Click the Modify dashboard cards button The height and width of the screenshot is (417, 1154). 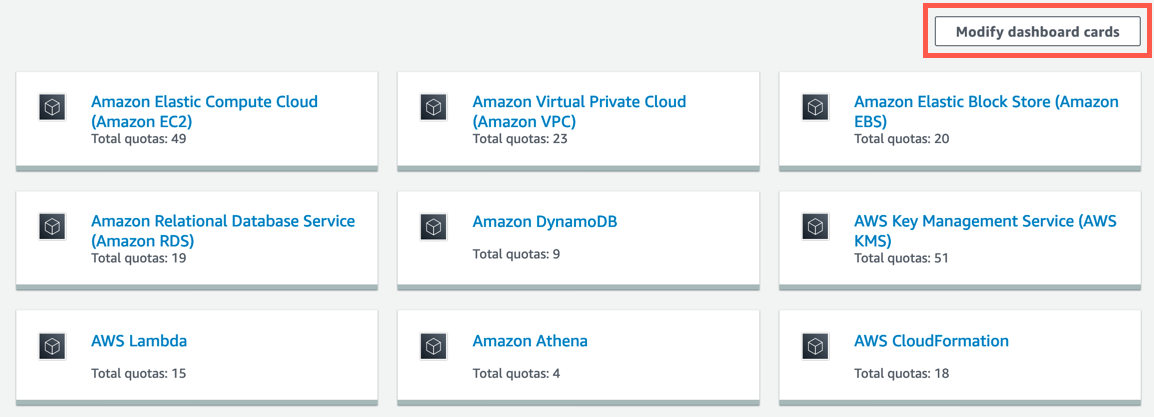[1037, 32]
